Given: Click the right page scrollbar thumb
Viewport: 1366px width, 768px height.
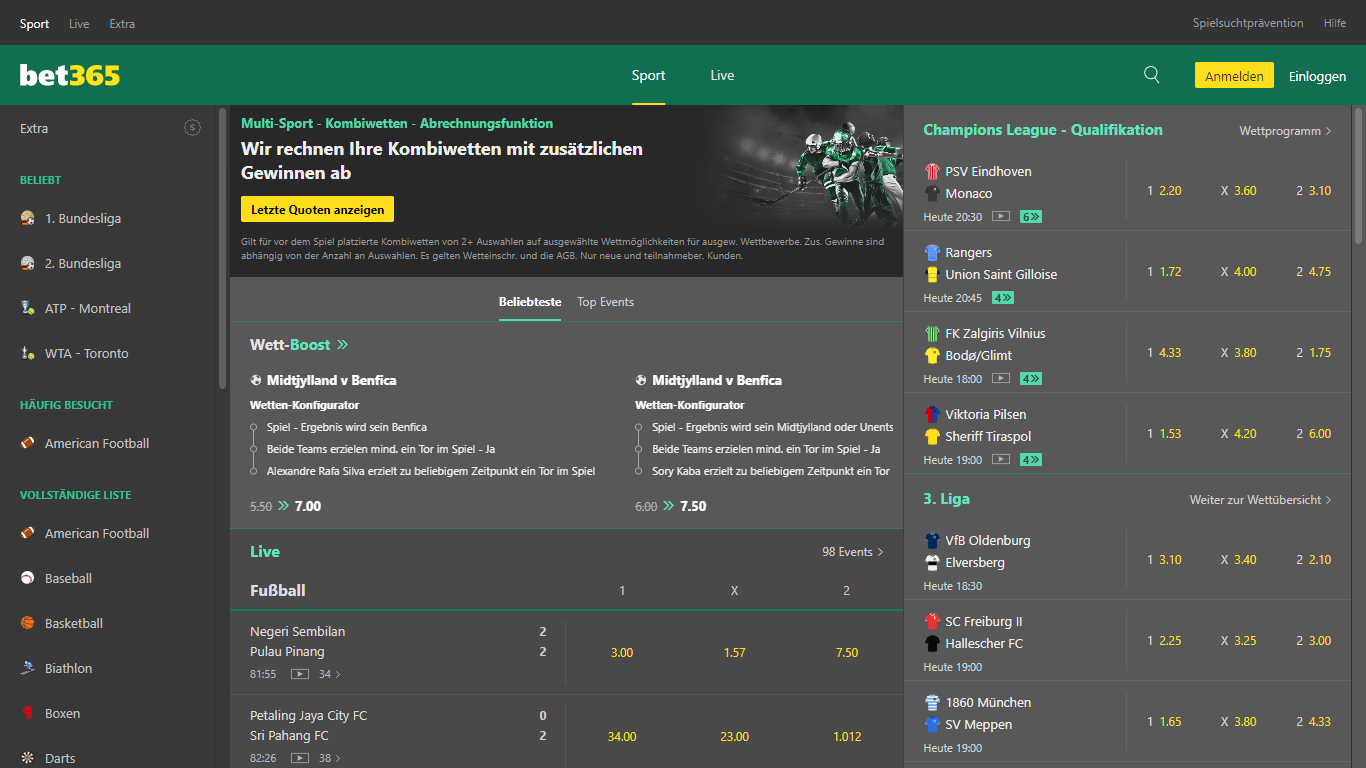Looking at the screenshot, I should coord(1359,175).
